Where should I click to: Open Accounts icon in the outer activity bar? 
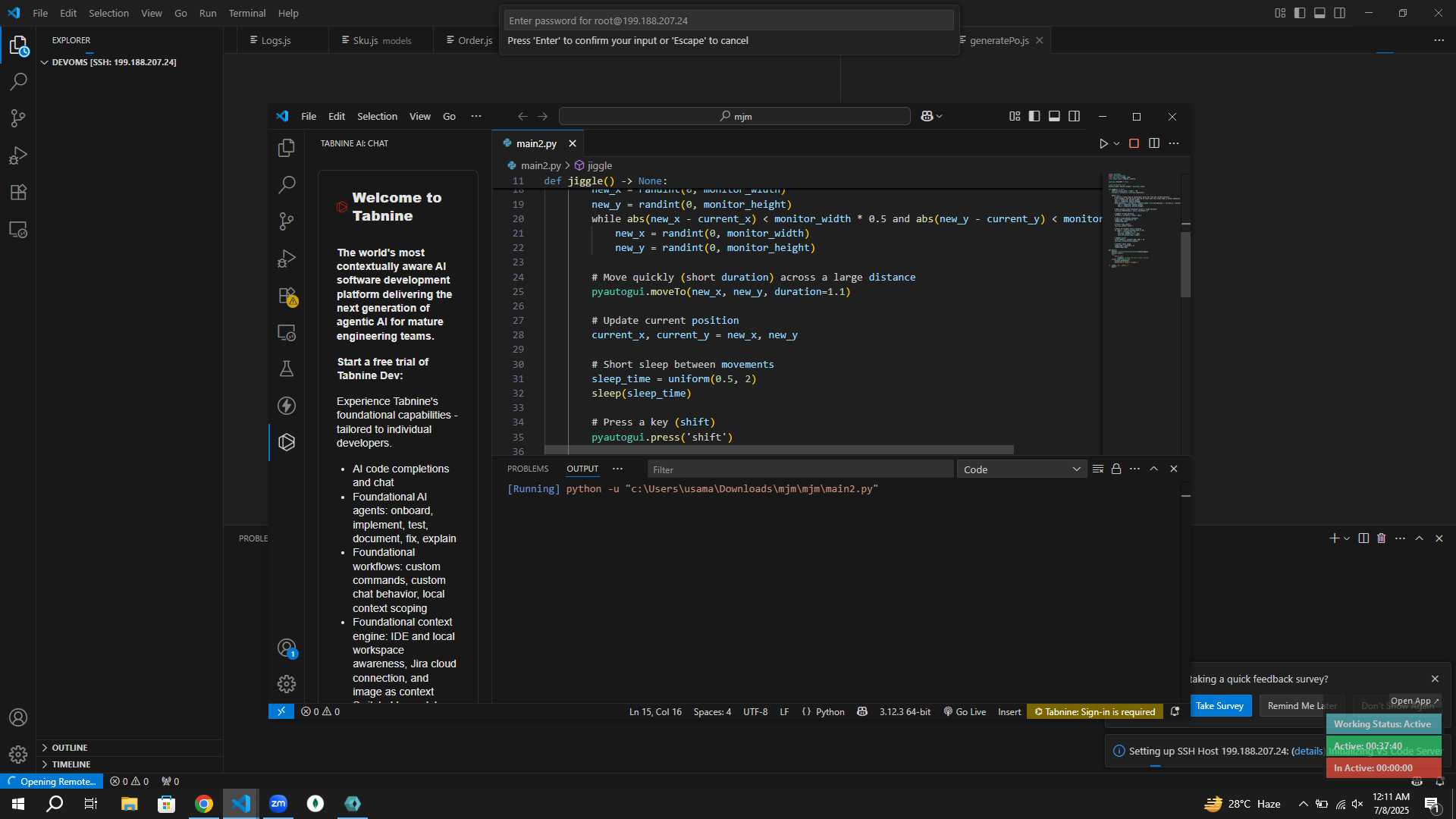[18, 717]
